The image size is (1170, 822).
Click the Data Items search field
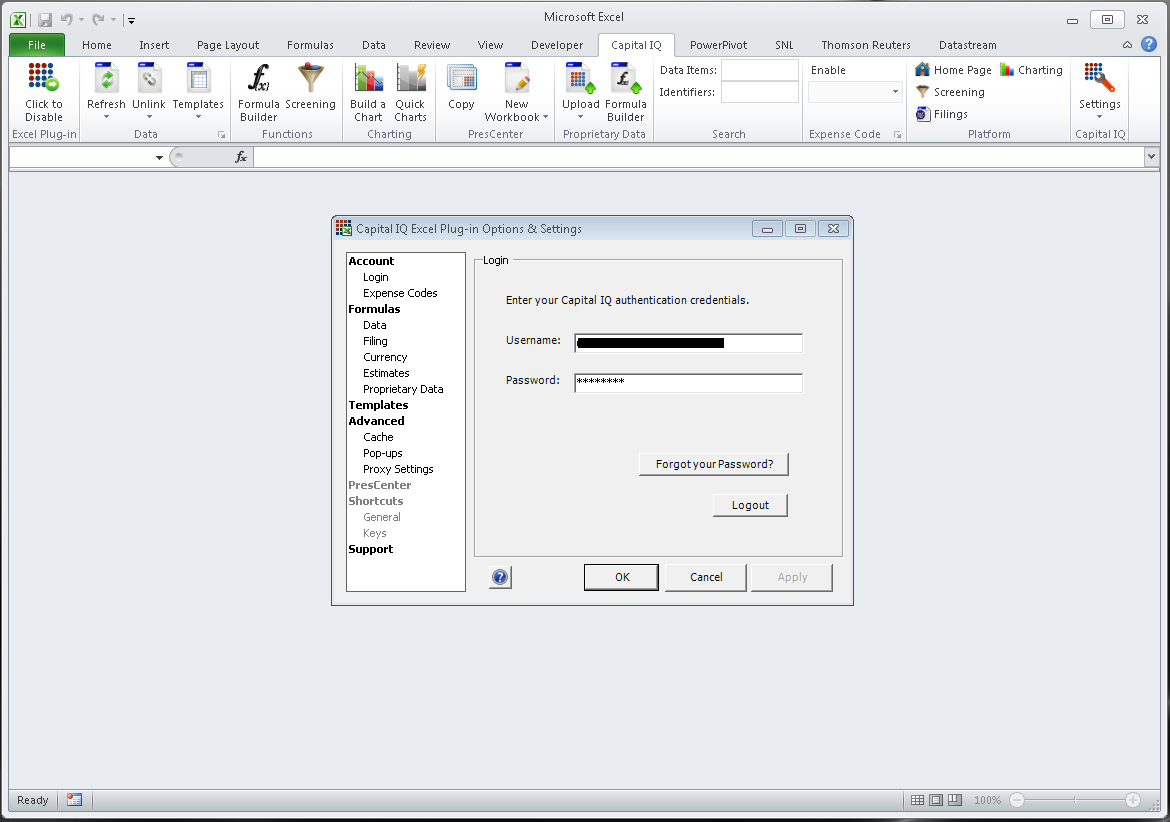(x=760, y=70)
